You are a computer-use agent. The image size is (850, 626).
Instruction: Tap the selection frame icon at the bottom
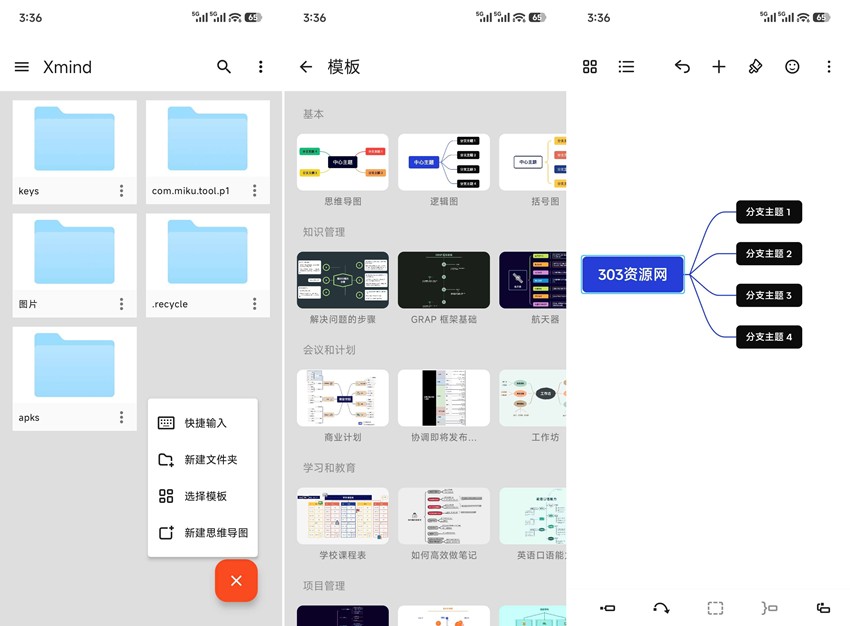pos(715,607)
